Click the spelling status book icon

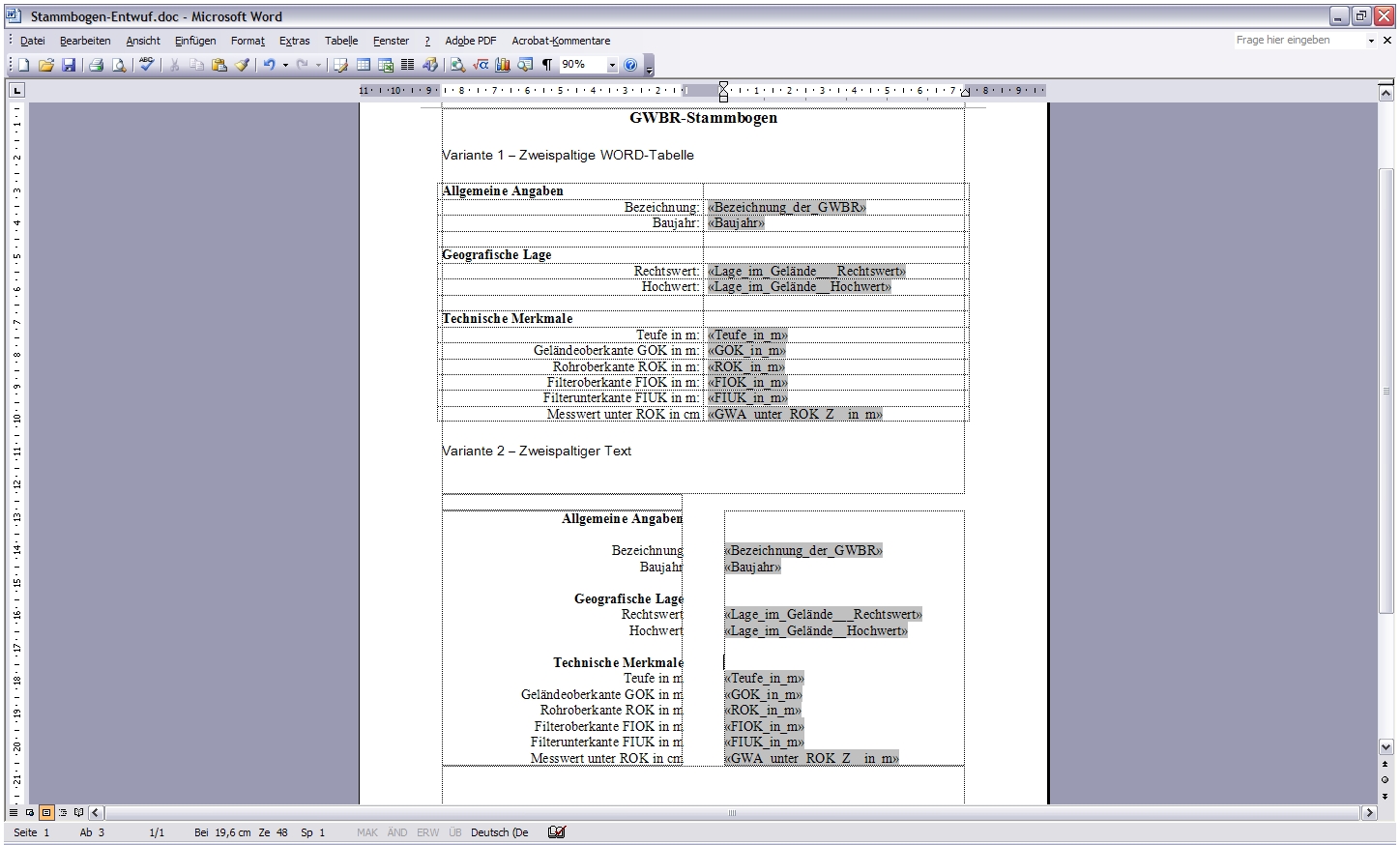click(556, 832)
